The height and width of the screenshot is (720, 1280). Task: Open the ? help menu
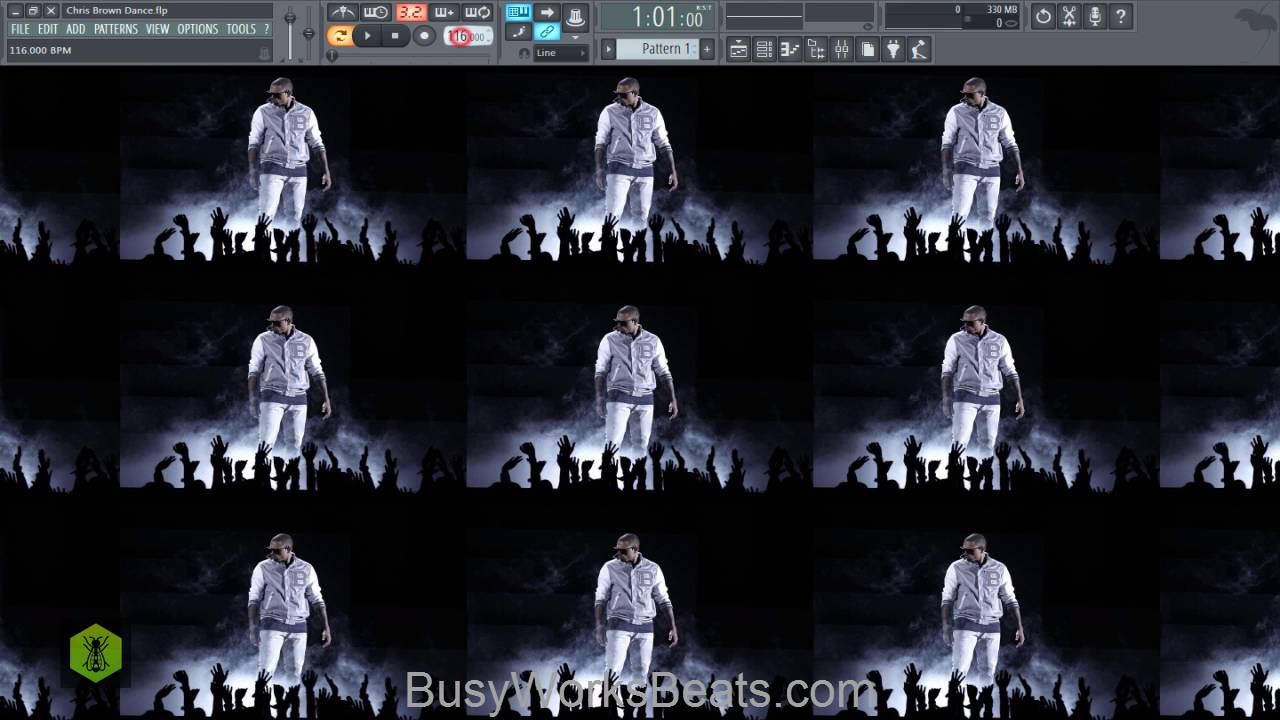pyautogui.click(x=267, y=29)
